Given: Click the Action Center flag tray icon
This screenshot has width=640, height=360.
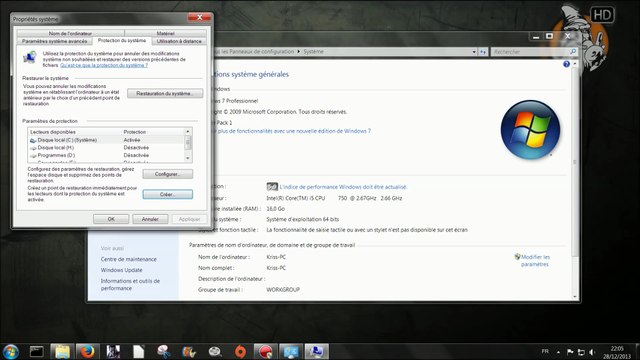Looking at the screenshot, I should tap(570, 352).
